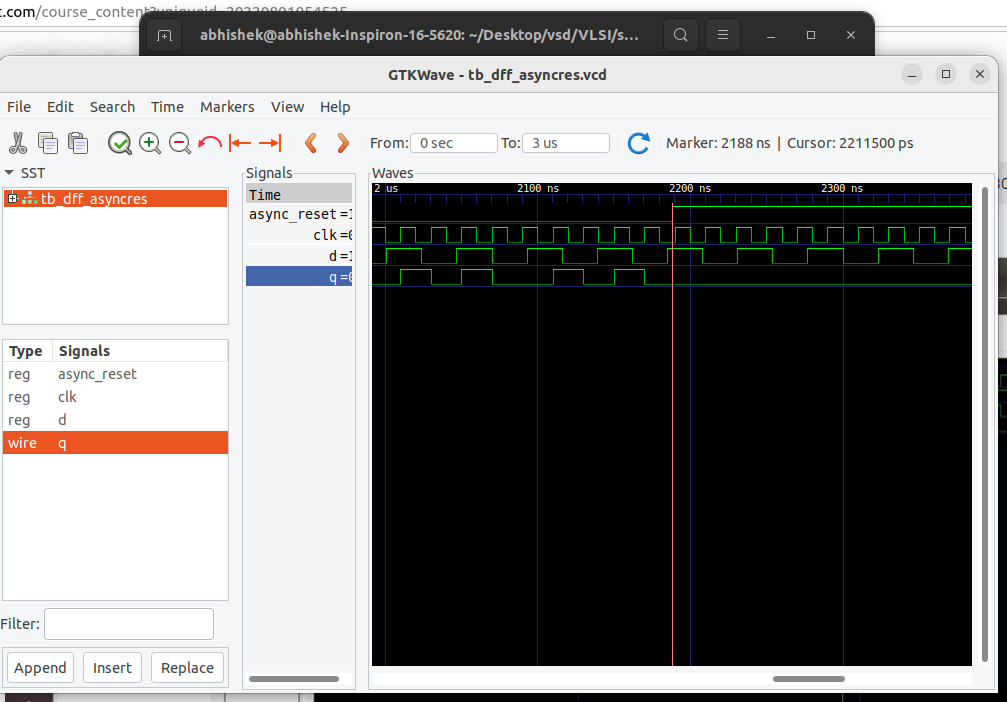Open the Markers menu

coord(227,107)
